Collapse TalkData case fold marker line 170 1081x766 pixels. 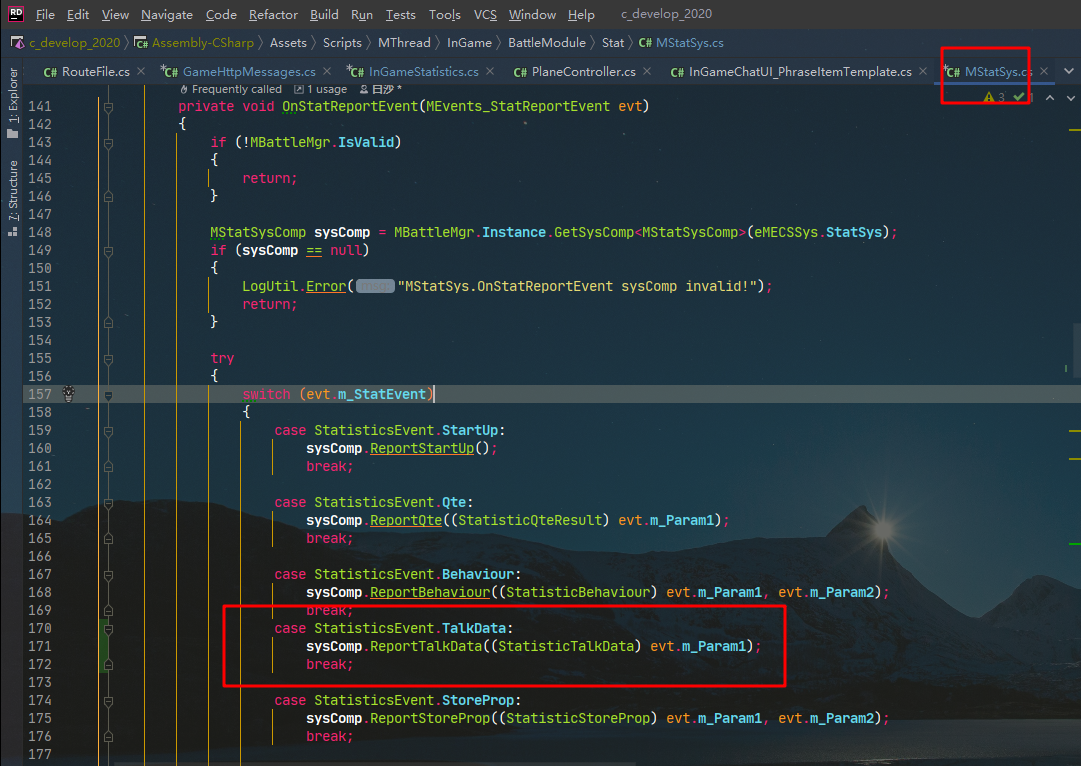click(x=108, y=629)
